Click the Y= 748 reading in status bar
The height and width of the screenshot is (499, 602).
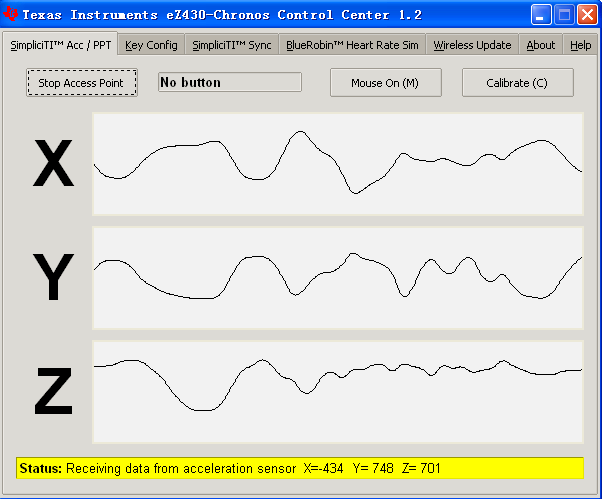pyautogui.click(x=373, y=468)
